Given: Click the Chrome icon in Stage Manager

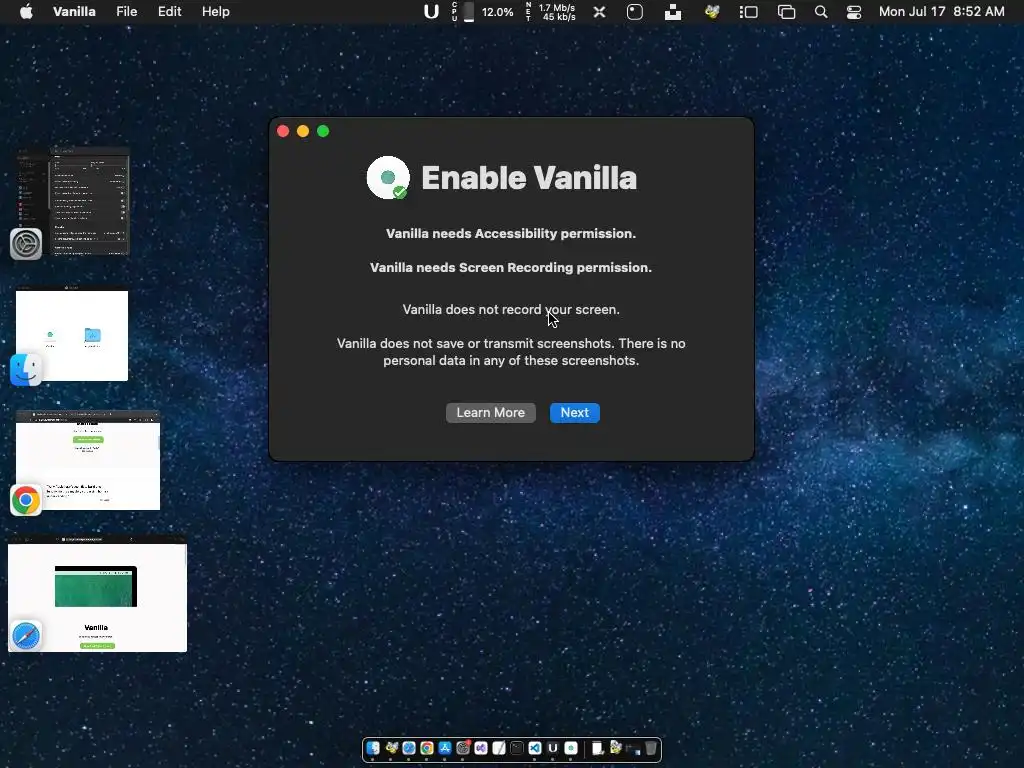Looking at the screenshot, I should point(26,500).
